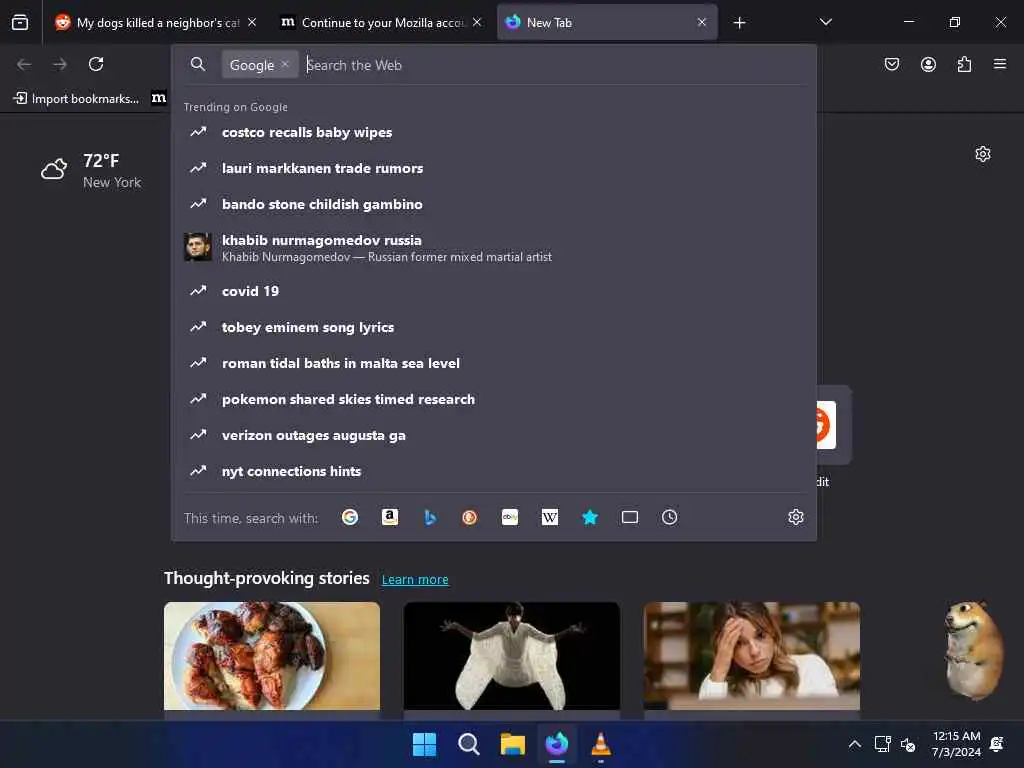Screen dimensions: 1024x768
Task: Select suggestion khabib nurmagomedov russia
Action: (494, 248)
